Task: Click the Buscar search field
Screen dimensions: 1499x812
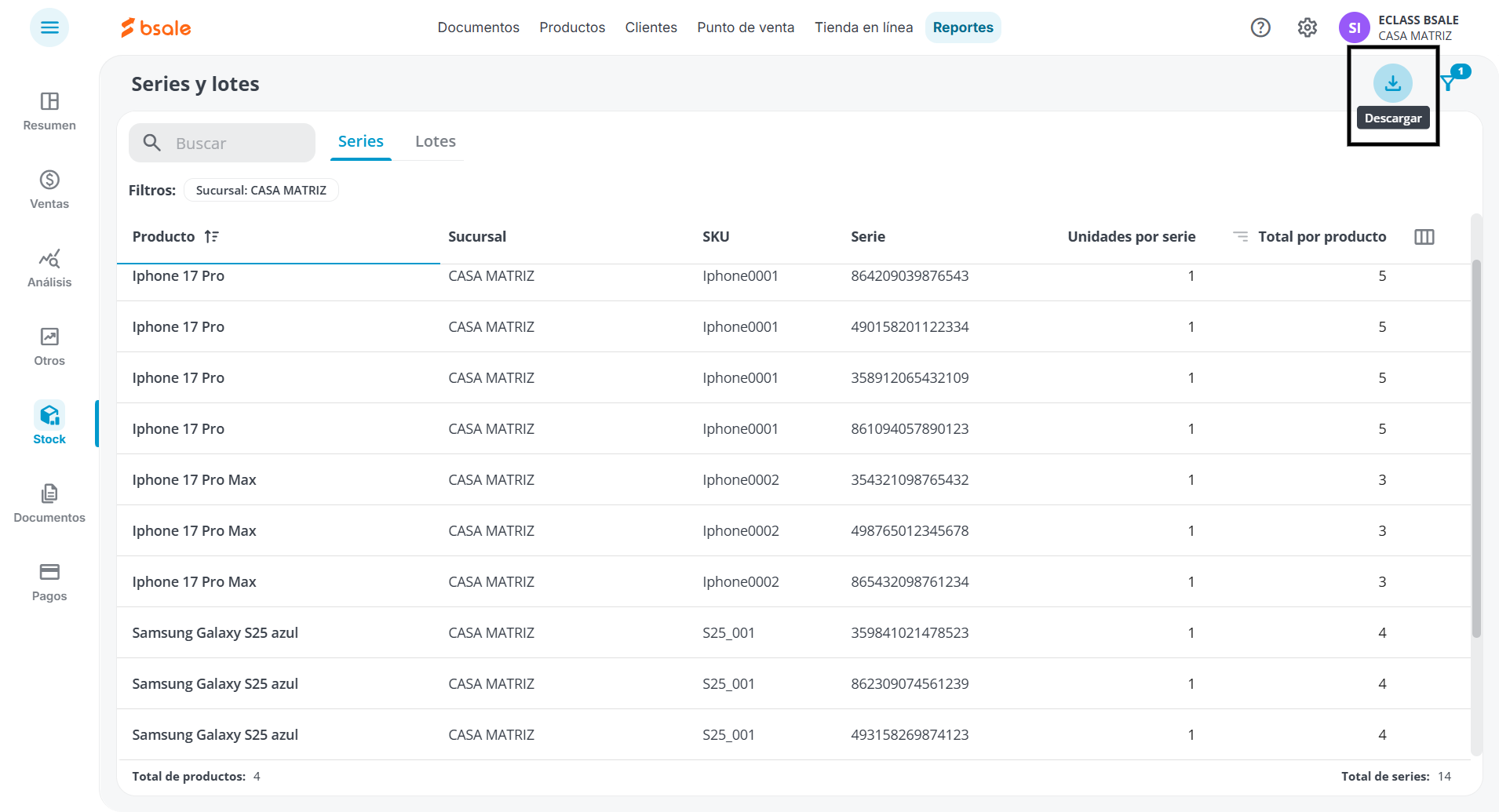Action: pyautogui.click(x=222, y=143)
